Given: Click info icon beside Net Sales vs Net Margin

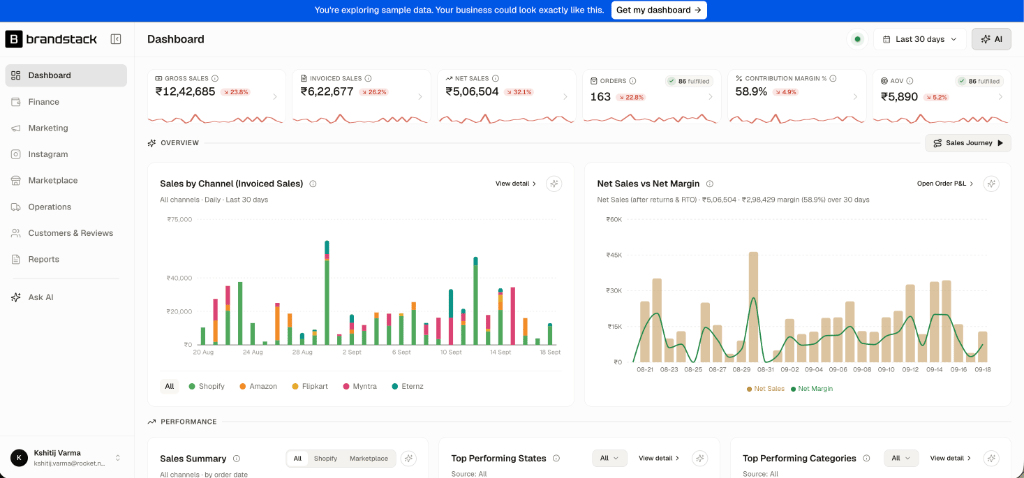Looking at the screenshot, I should (710, 184).
